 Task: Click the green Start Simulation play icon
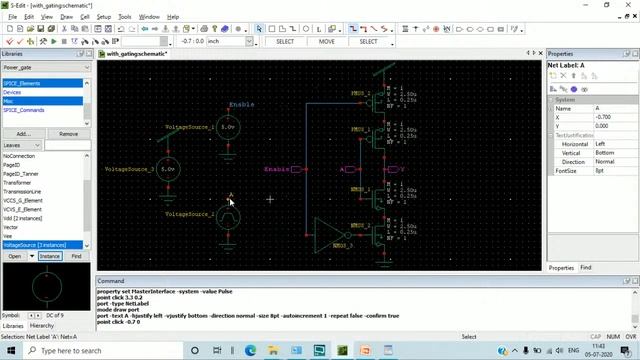click(54, 41)
